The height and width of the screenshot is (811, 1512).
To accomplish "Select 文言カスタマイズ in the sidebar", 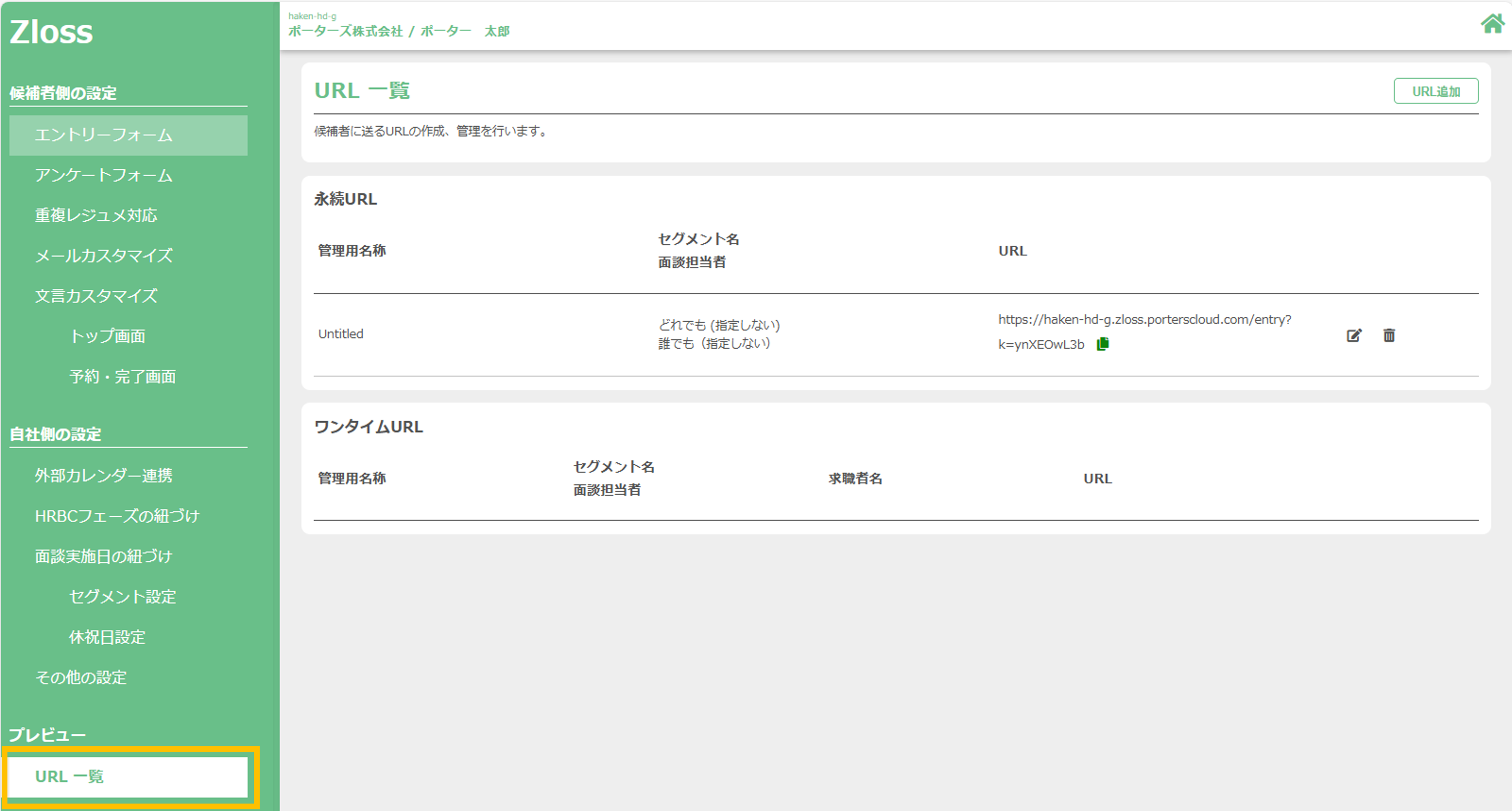I will tap(96, 296).
